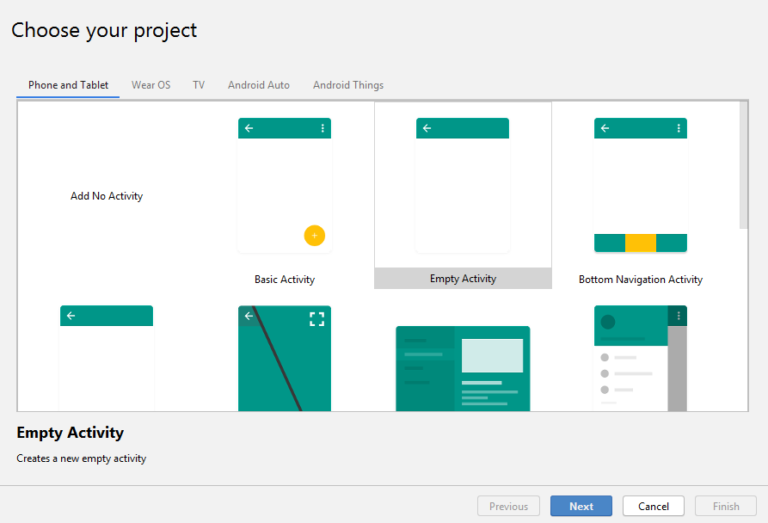Image resolution: width=768 pixels, height=523 pixels.
Task: Select the Phone and Tablet tab
Action: 68,85
